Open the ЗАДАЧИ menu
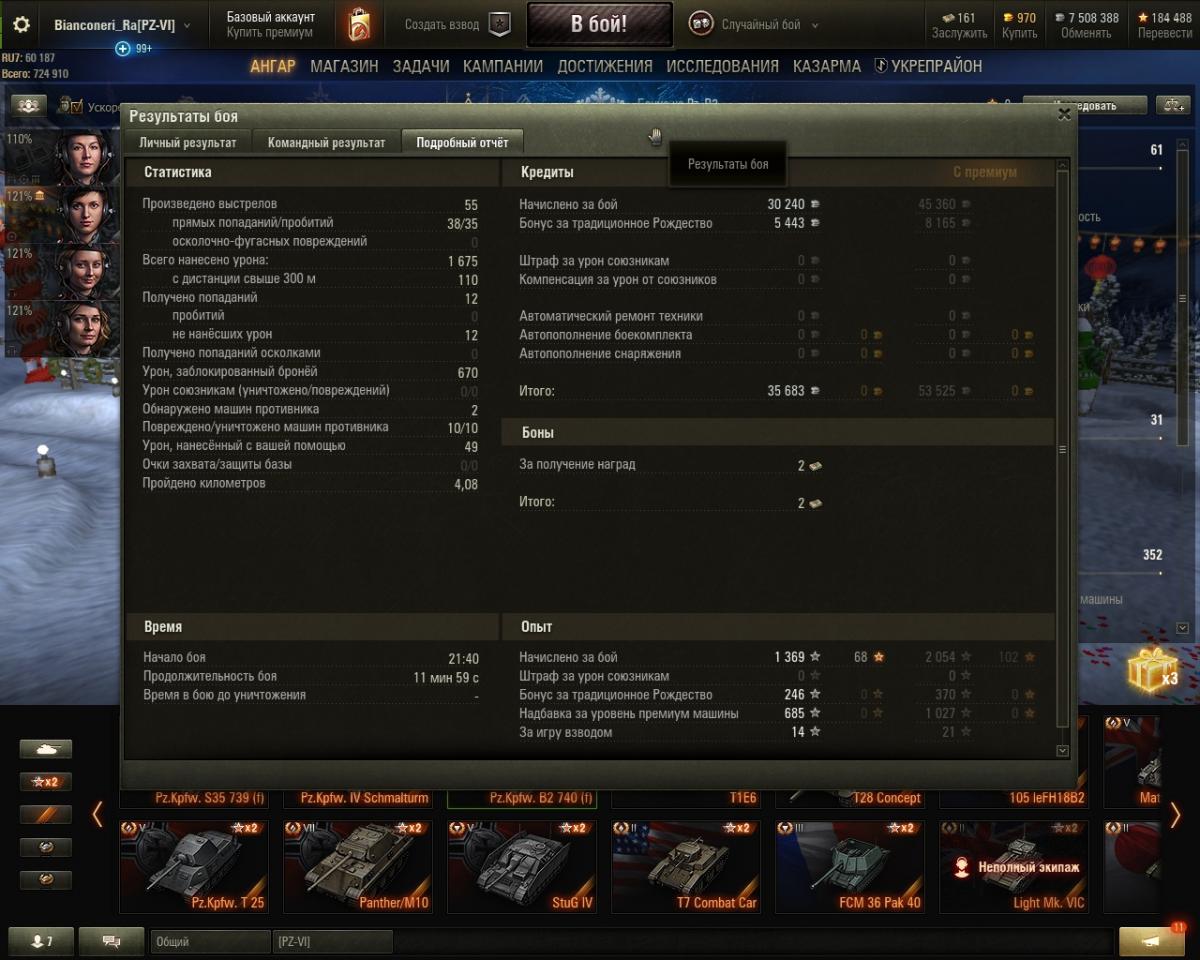This screenshot has height=960, width=1200. 421,66
